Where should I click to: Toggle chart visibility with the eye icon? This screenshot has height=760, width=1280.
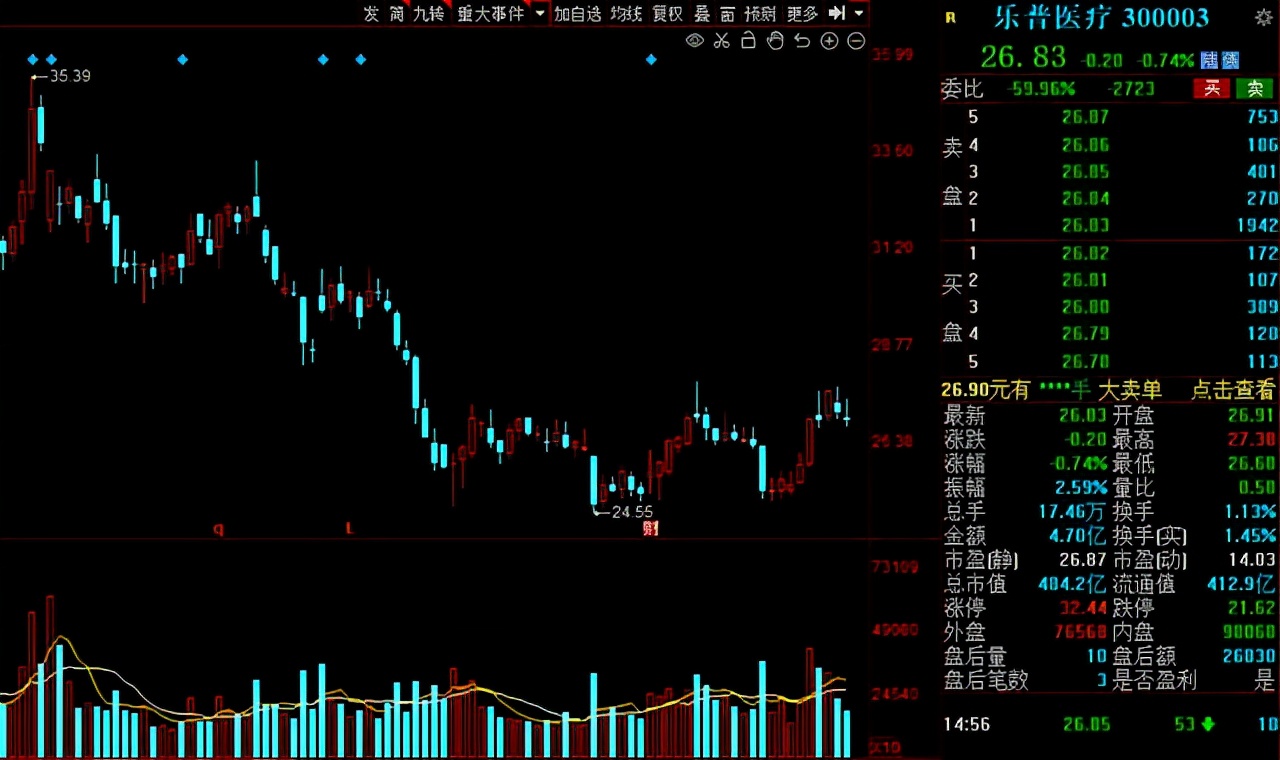pyautogui.click(x=694, y=41)
